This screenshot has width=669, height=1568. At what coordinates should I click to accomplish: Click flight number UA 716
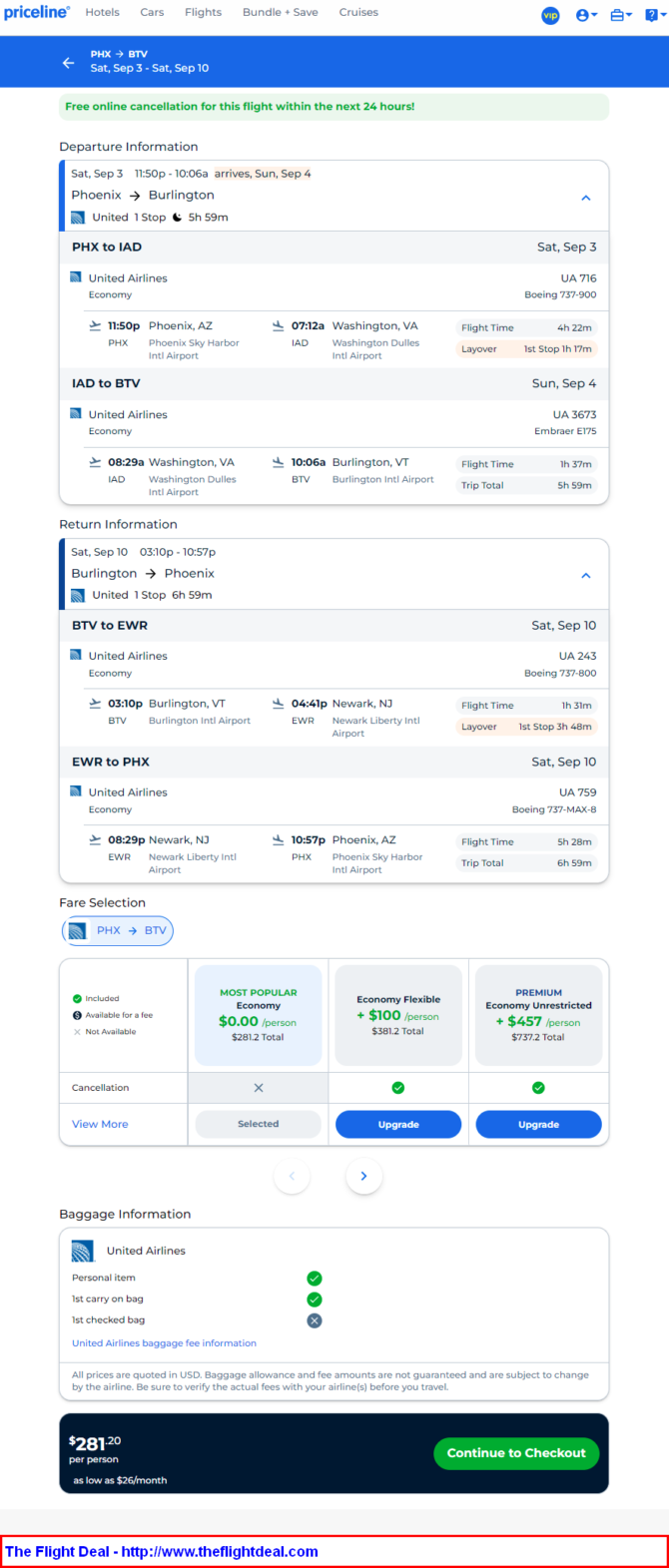[578, 278]
